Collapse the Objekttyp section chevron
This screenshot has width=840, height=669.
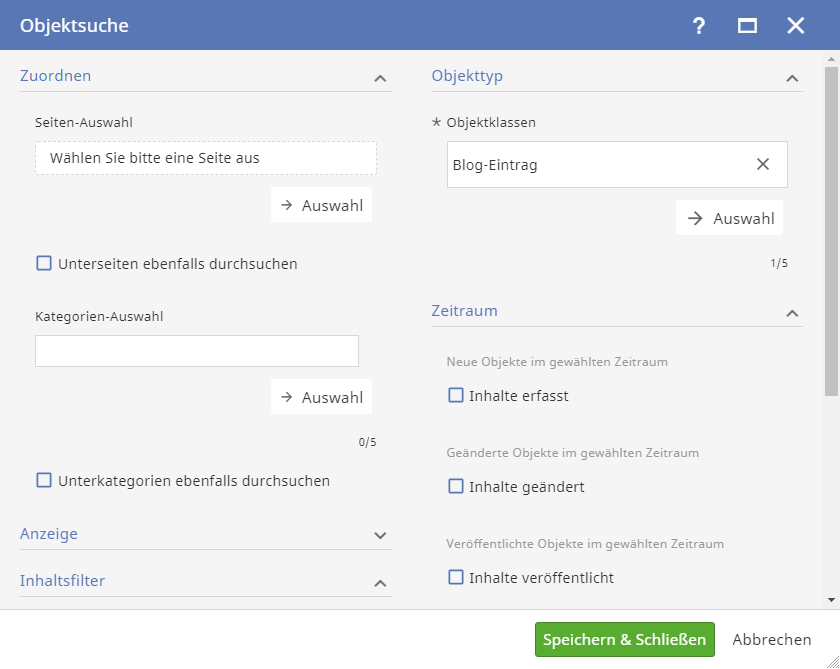pos(792,77)
